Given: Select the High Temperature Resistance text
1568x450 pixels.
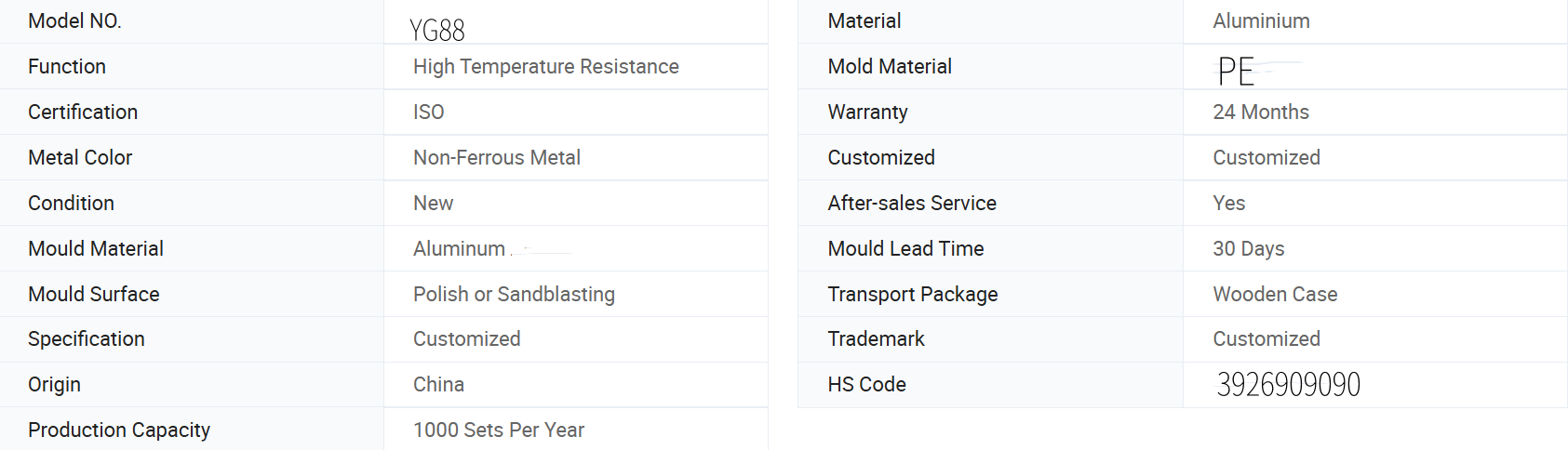Looking at the screenshot, I should [x=546, y=67].
